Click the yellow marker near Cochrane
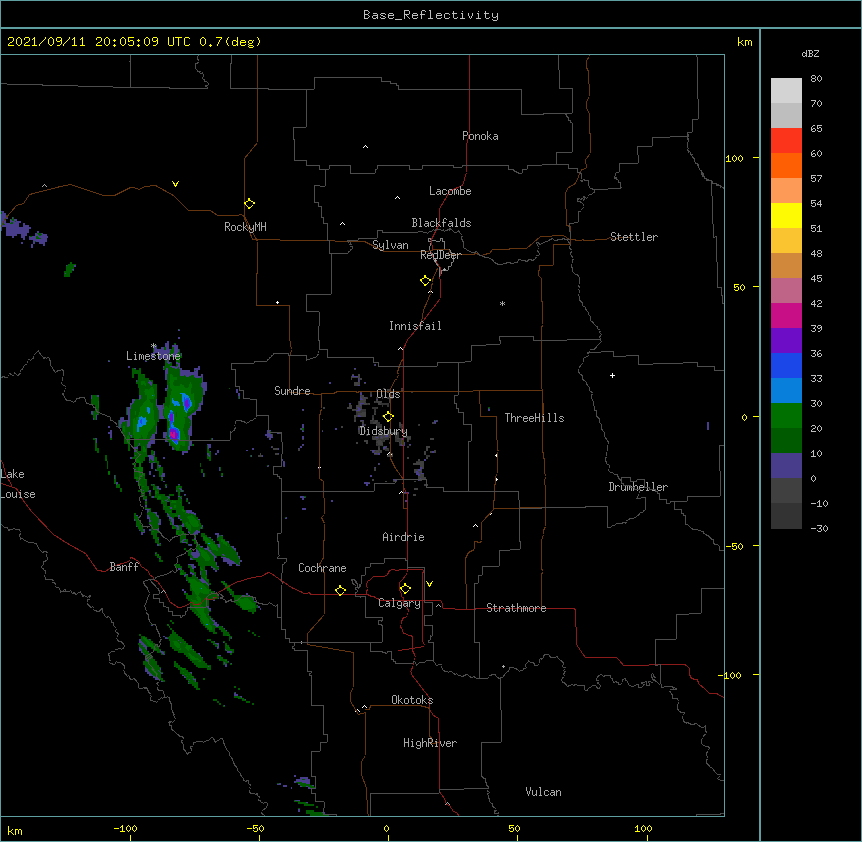 pyautogui.click(x=340, y=590)
